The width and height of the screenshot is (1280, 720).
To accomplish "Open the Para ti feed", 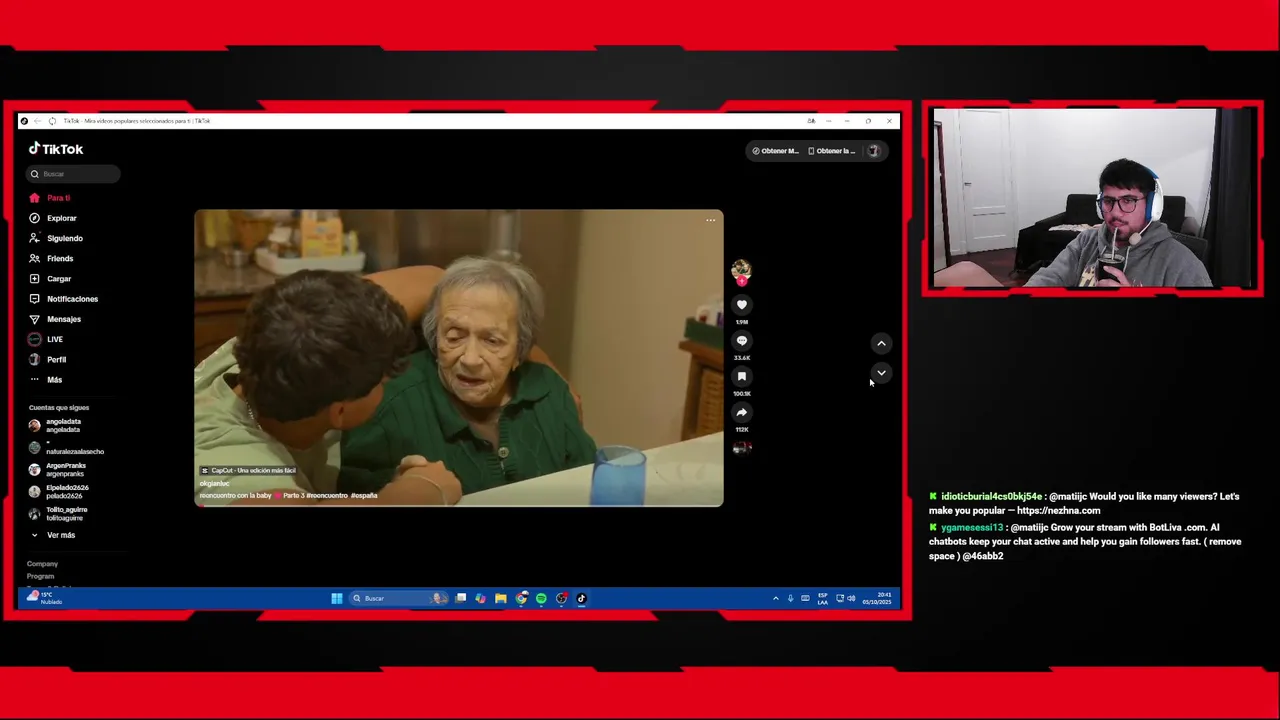I will 50,198.
